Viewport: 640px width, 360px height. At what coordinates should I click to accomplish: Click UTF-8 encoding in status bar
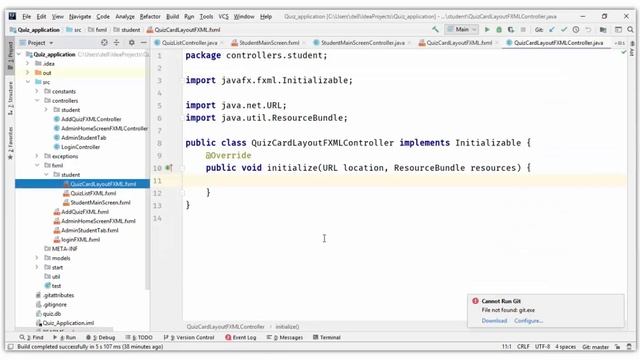[542, 347]
